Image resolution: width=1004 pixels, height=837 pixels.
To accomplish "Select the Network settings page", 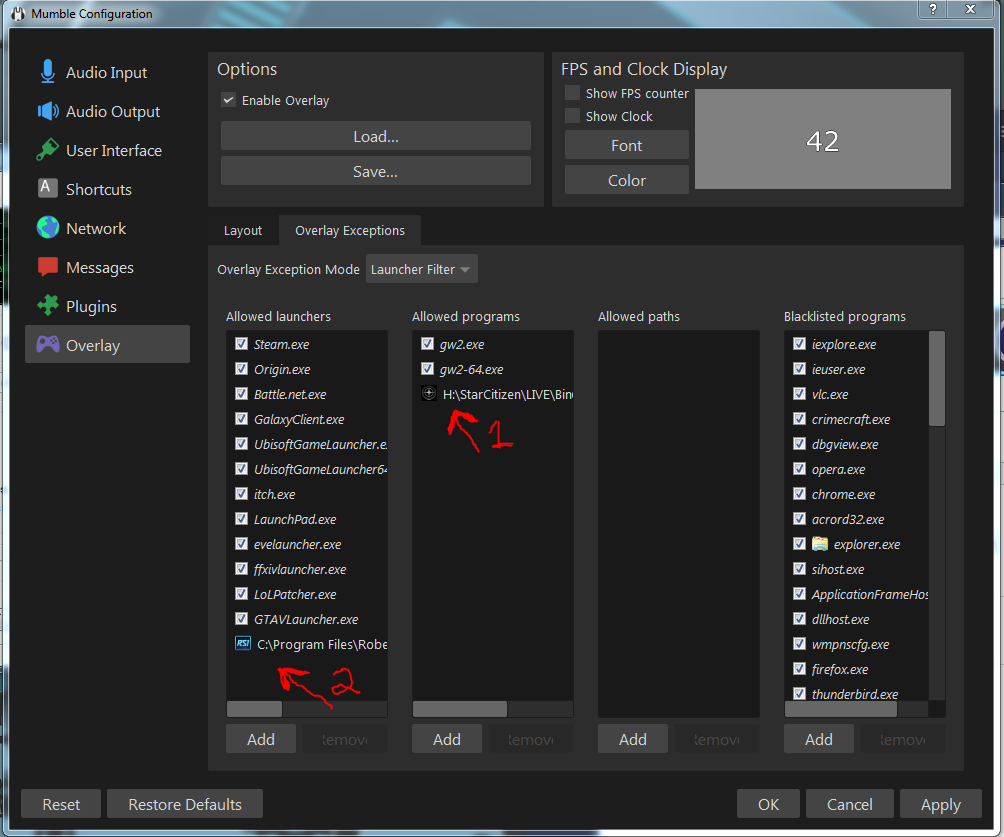I will [x=95, y=228].
